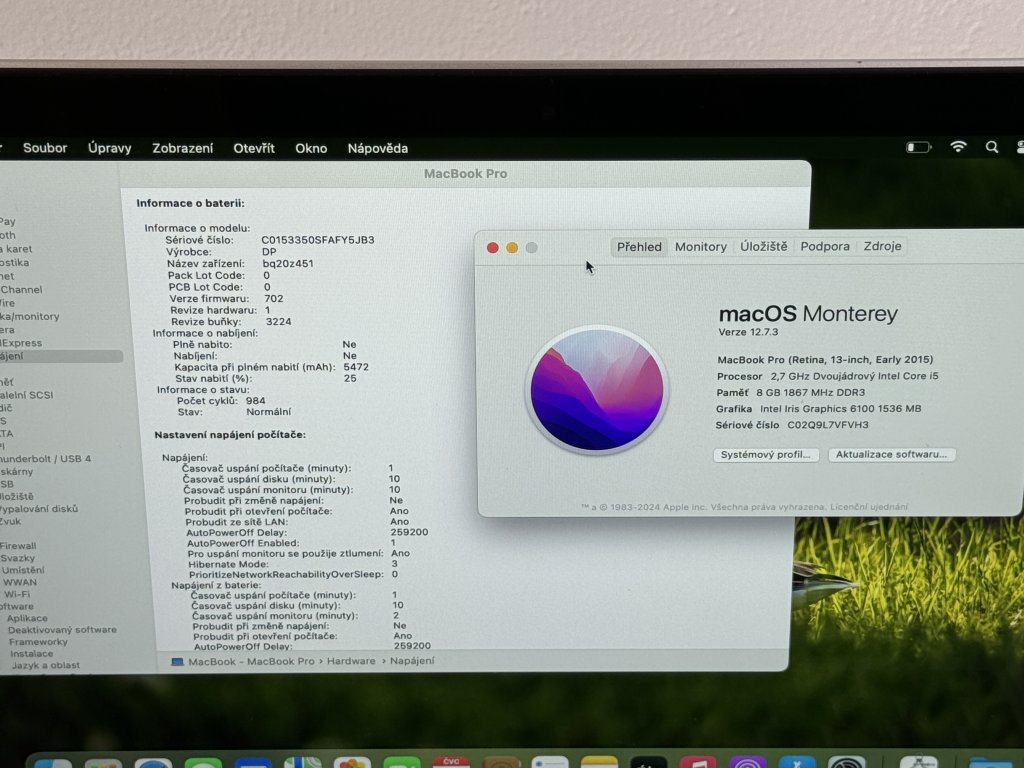The height and width of the screenshot is (768, 1024).
Task: Open the Zobrazení menu
Action: [x=182, y=148]
